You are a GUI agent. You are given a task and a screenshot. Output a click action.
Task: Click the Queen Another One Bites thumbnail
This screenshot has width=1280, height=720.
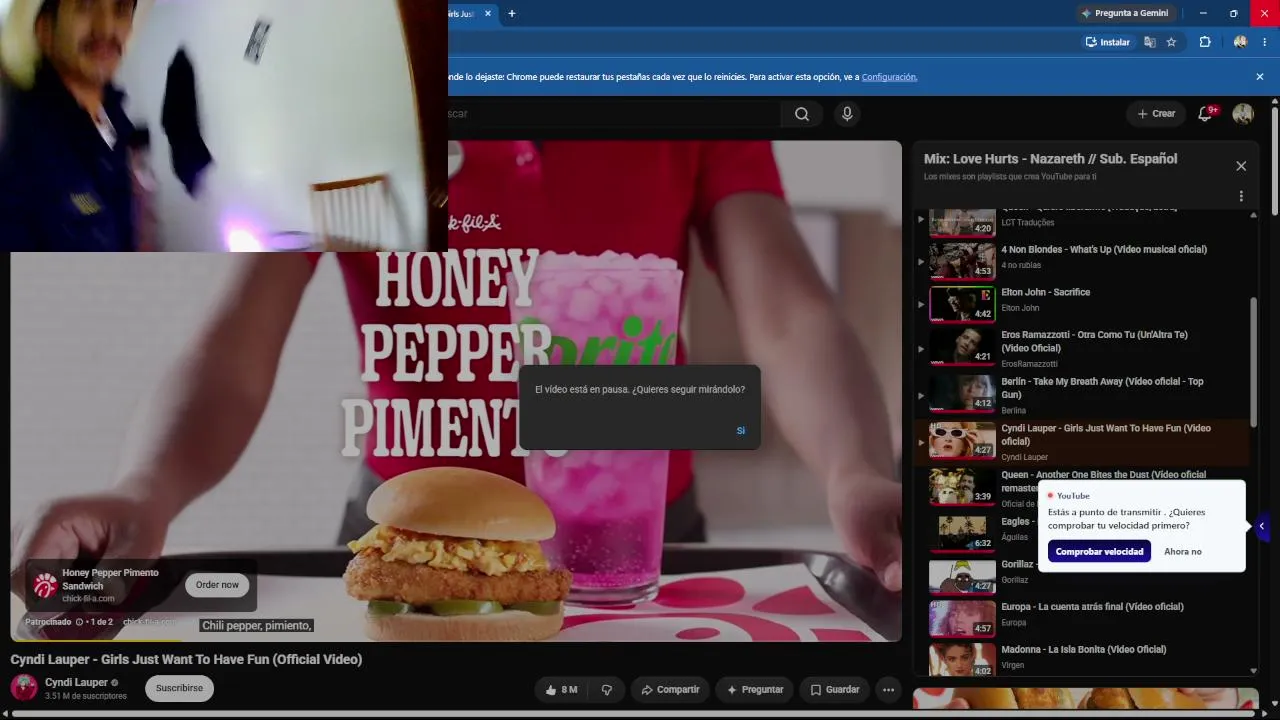click(962, 486)
